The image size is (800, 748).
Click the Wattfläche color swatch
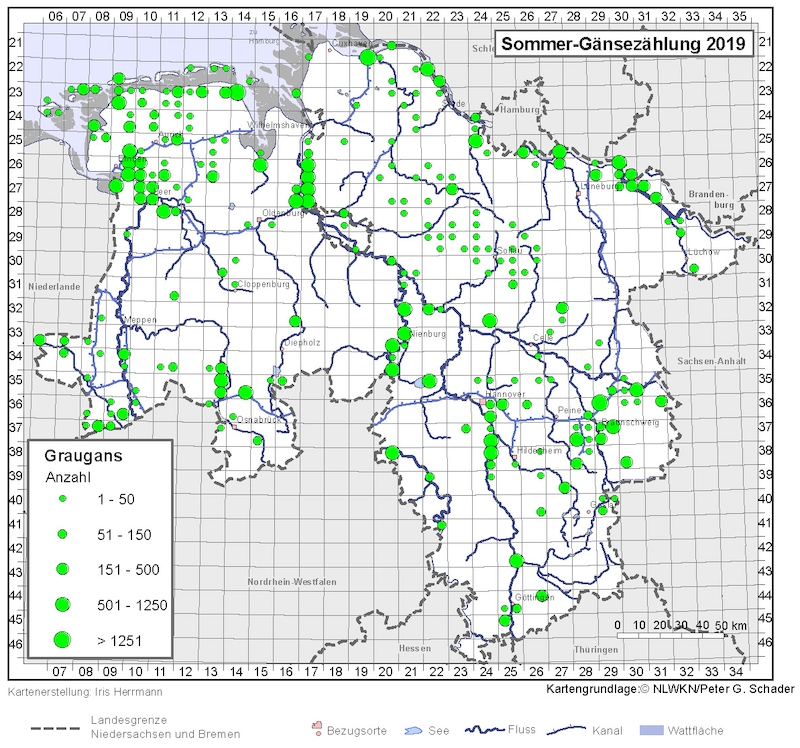(x=649, y=731)
